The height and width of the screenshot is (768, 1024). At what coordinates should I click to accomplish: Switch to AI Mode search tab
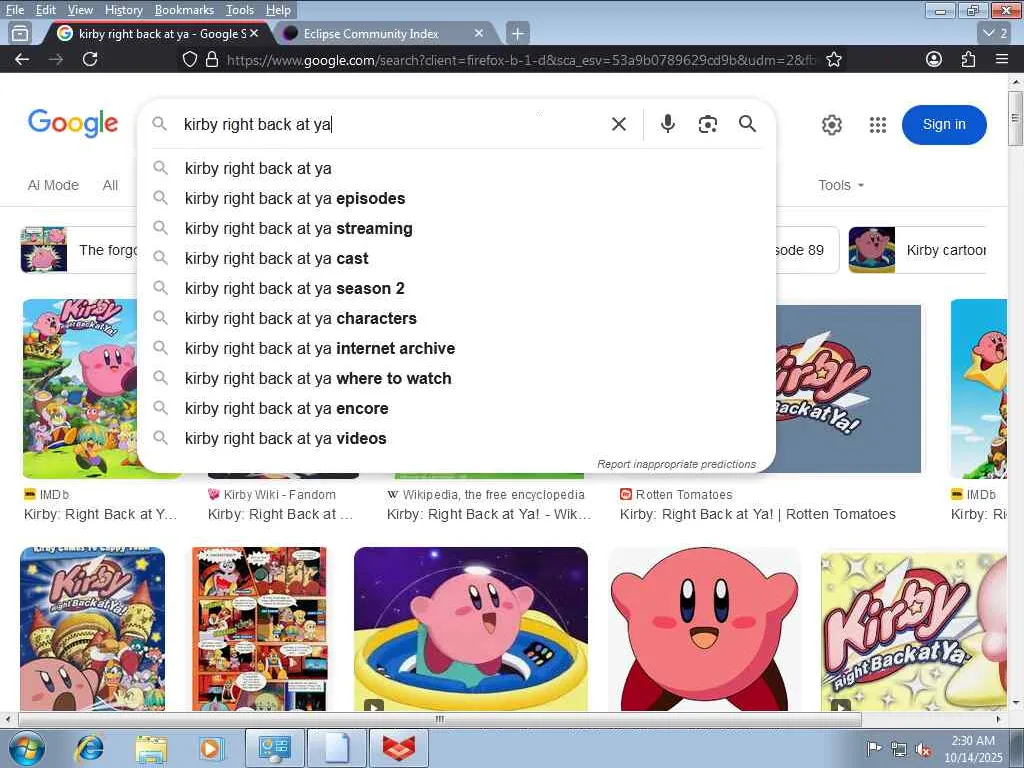pyautogui.click(x=53, y=185)
